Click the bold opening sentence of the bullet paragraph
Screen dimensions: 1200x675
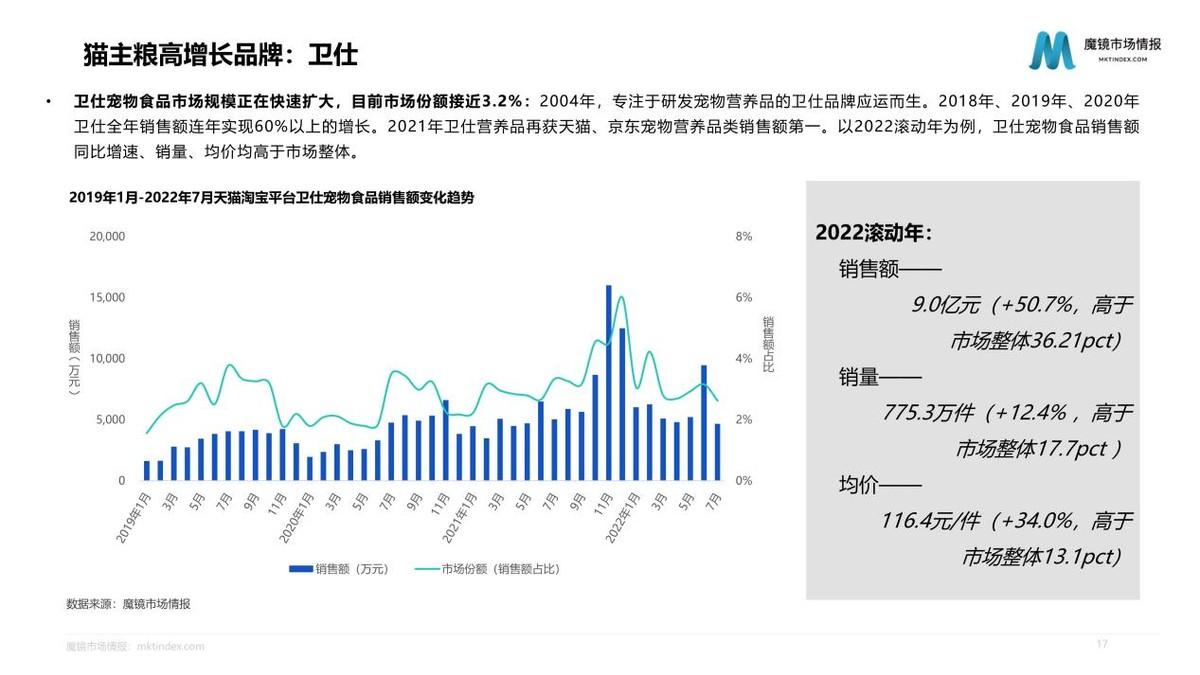point(305,103)
